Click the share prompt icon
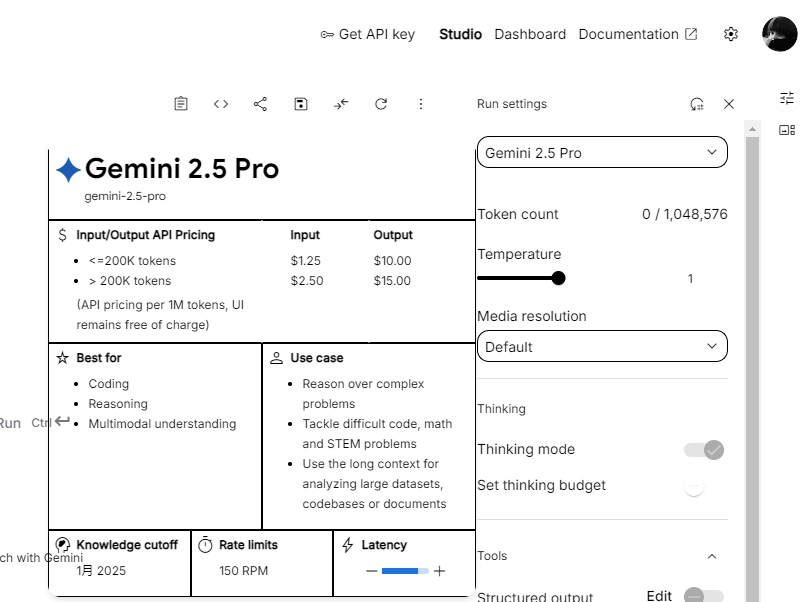 pyautogui.click(x=260, y=104)
